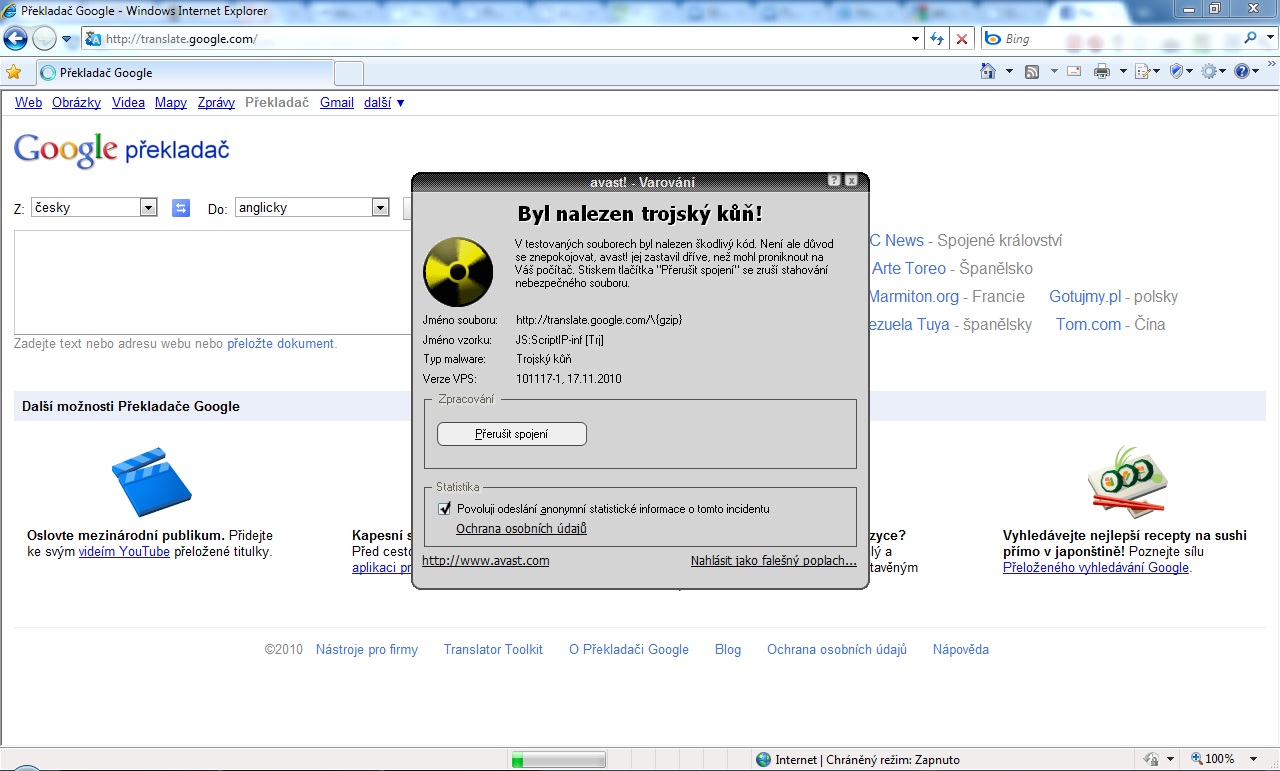Viewport: 1280px width, 771px height.
Task: Click the browser Forward arrow button
Action: [x=44, y=39]
